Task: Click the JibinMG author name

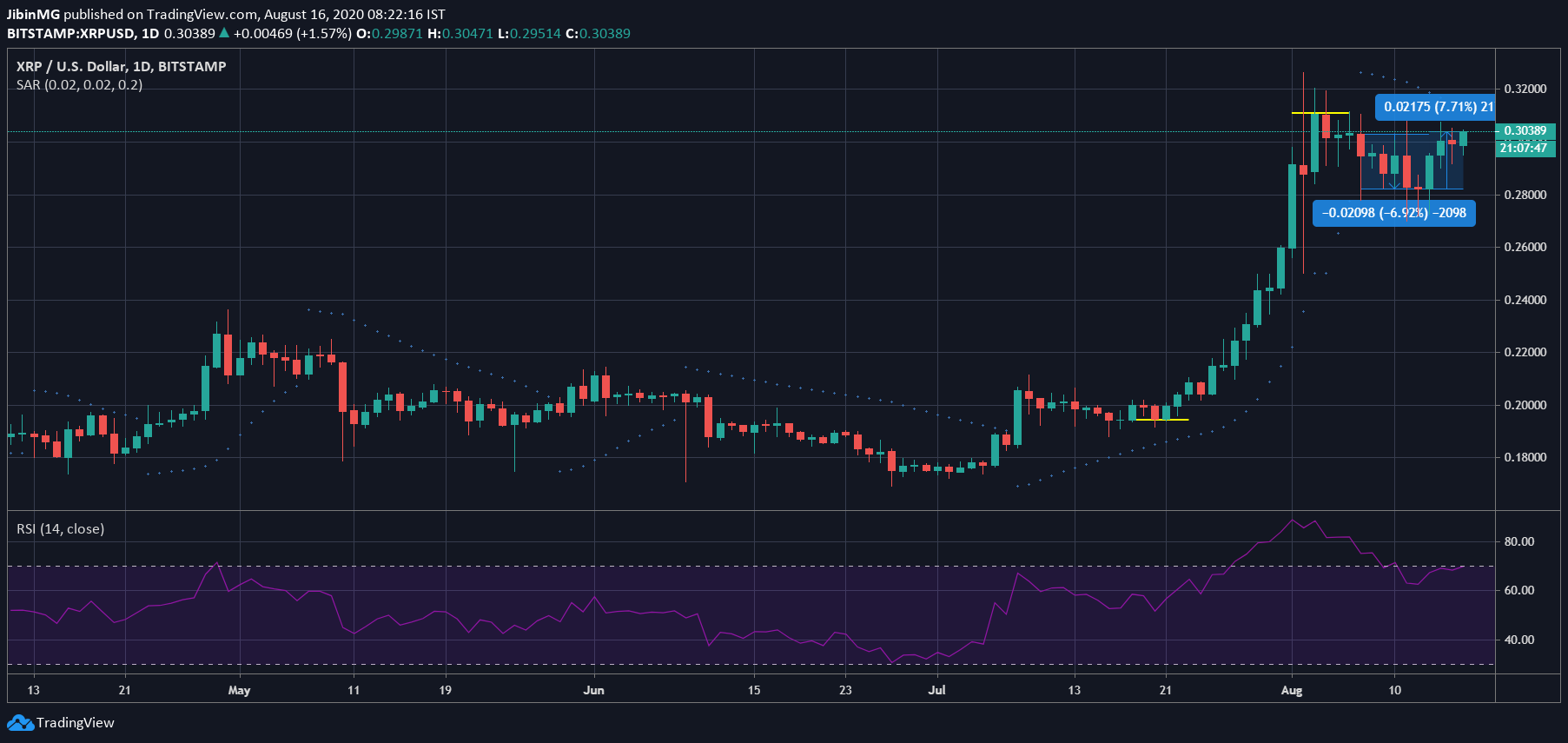Action: (33, 14)
